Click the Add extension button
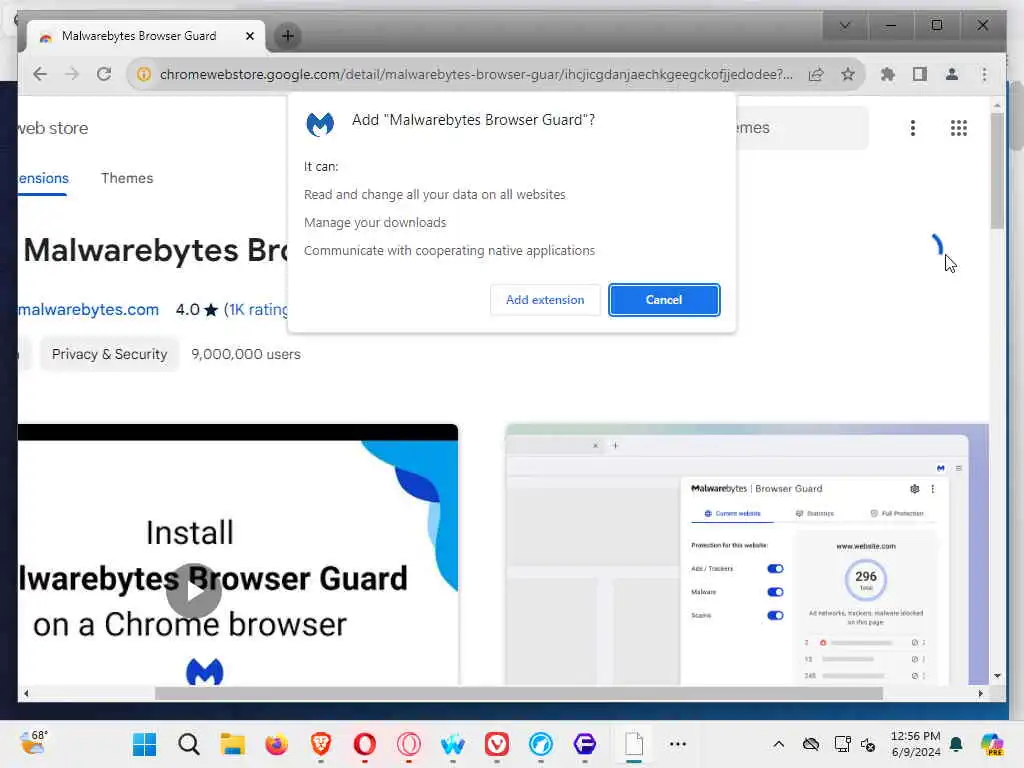Screen dimensions: 1024x768 [545, 300]
